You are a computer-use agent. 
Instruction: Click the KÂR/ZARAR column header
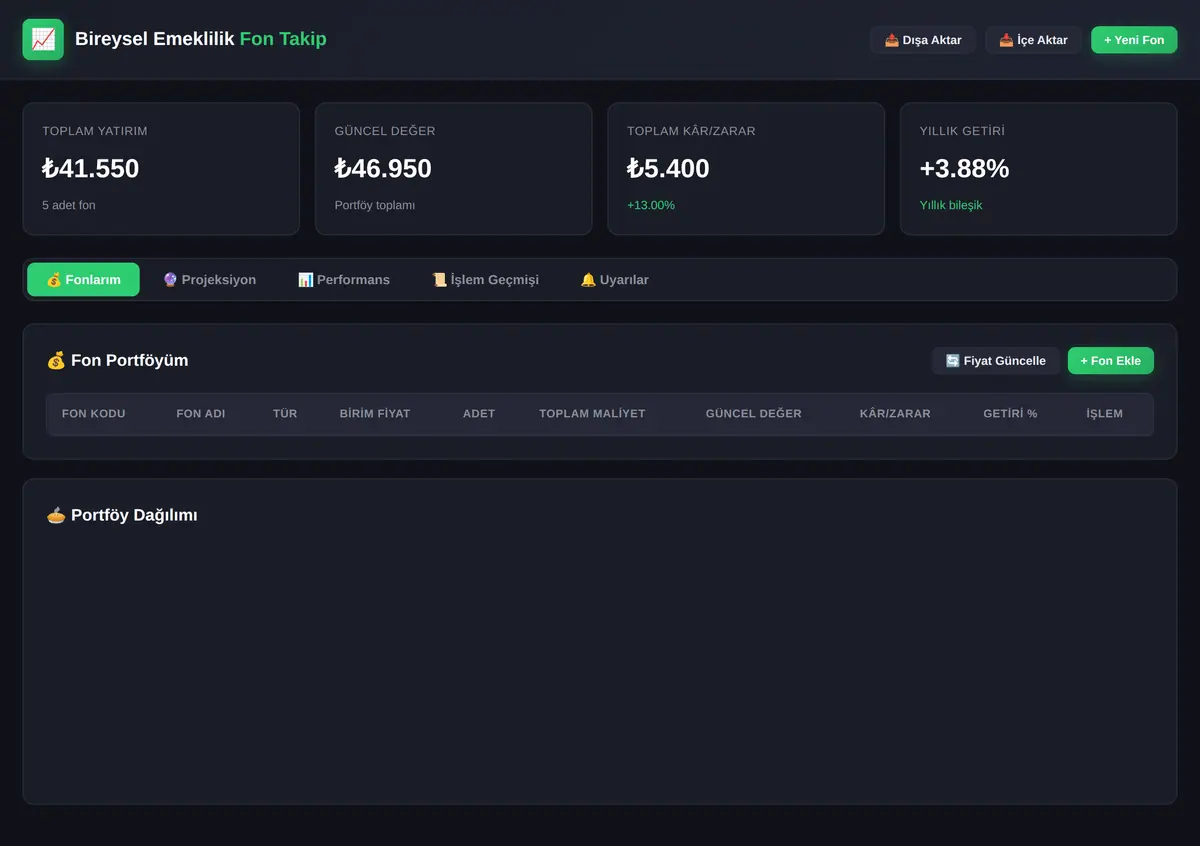(x=895, y=413)
